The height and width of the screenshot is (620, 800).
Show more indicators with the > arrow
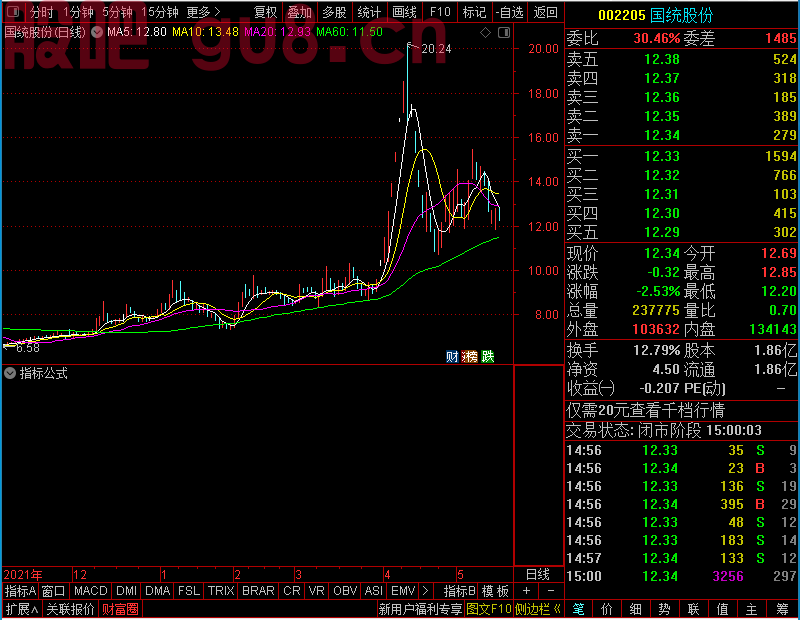click(426, 591)
